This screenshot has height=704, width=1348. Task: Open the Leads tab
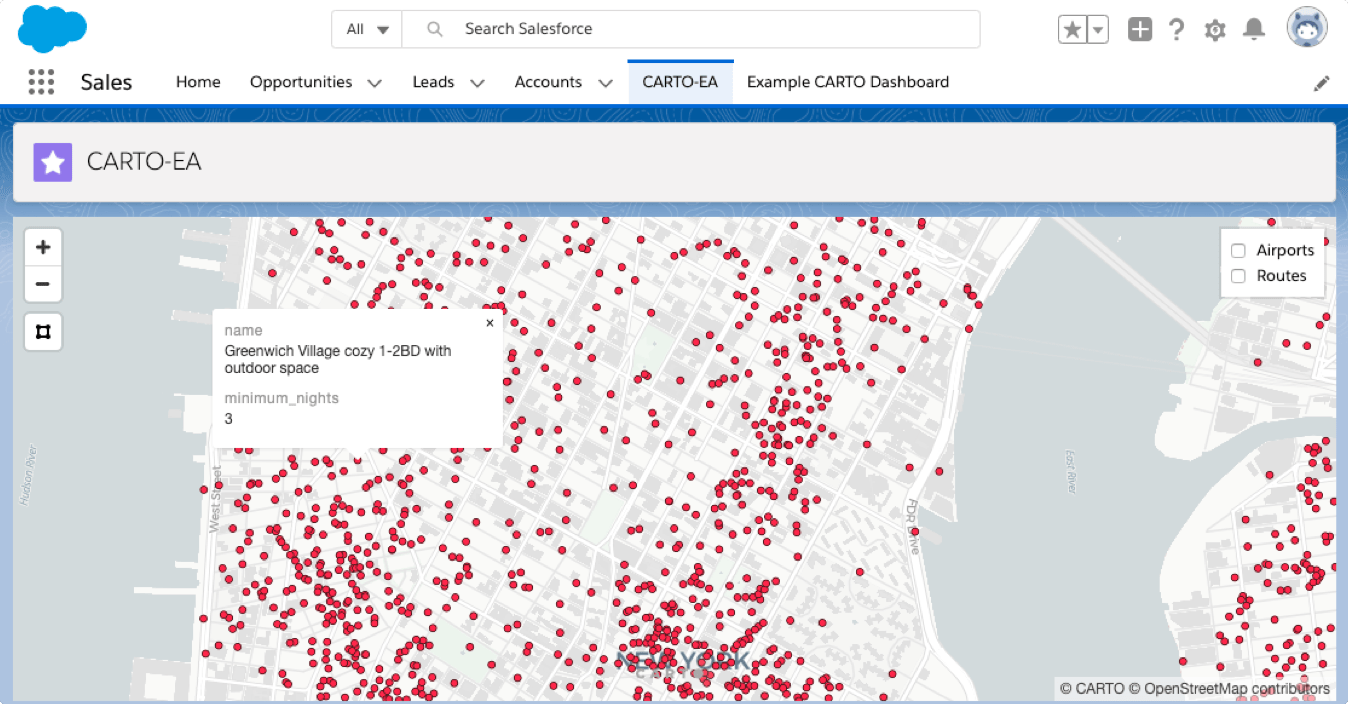click(433, 82)
